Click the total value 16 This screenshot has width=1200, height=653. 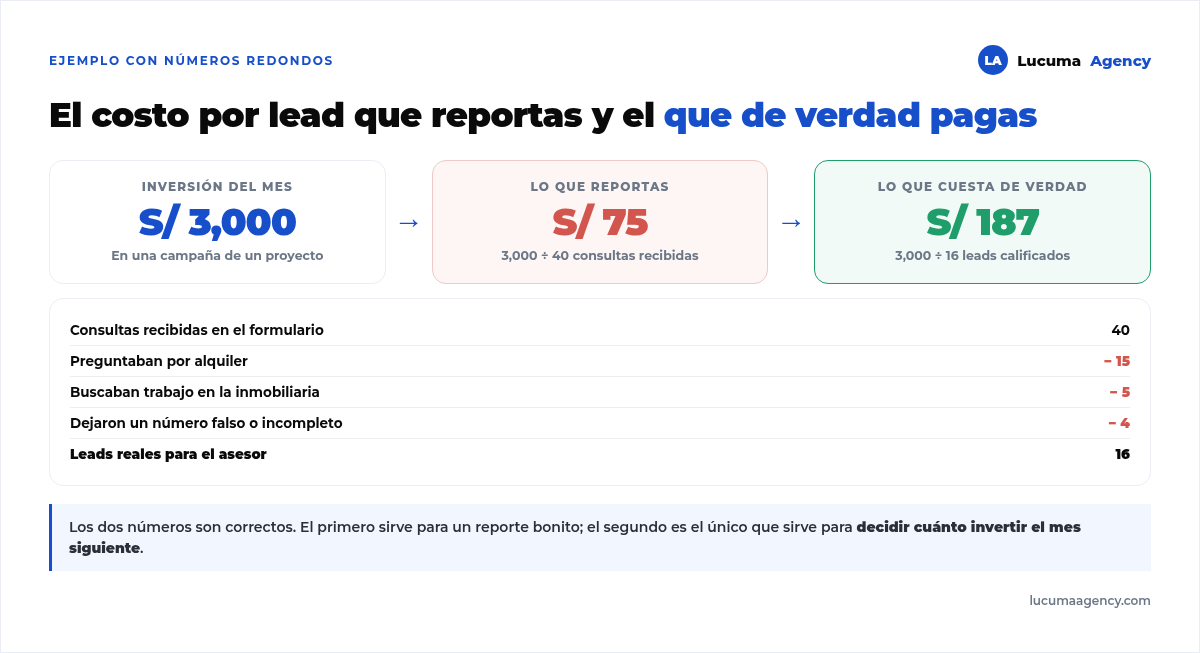[x=1122, y=454]
